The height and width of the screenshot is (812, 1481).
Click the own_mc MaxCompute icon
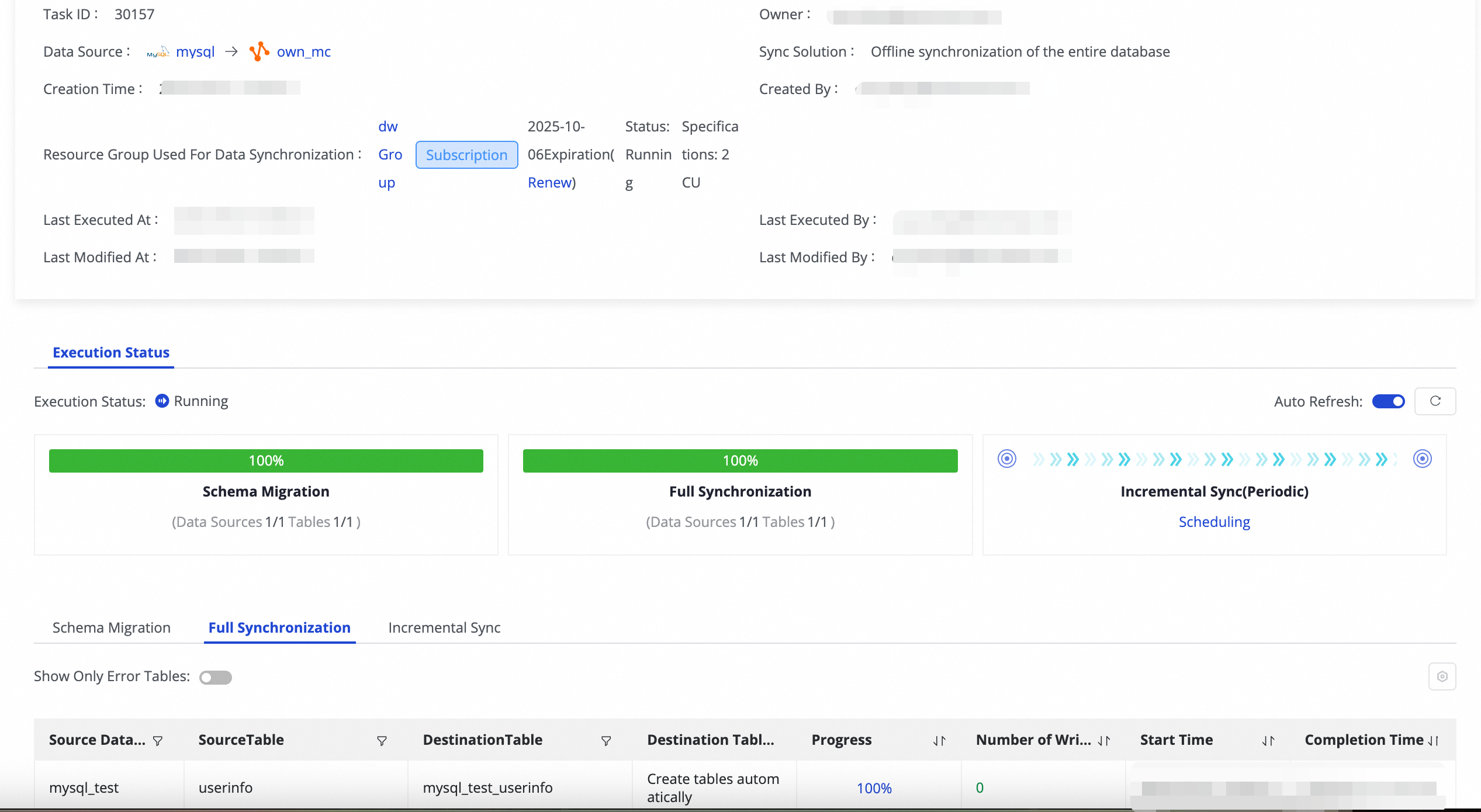click(x=259, y=51)
